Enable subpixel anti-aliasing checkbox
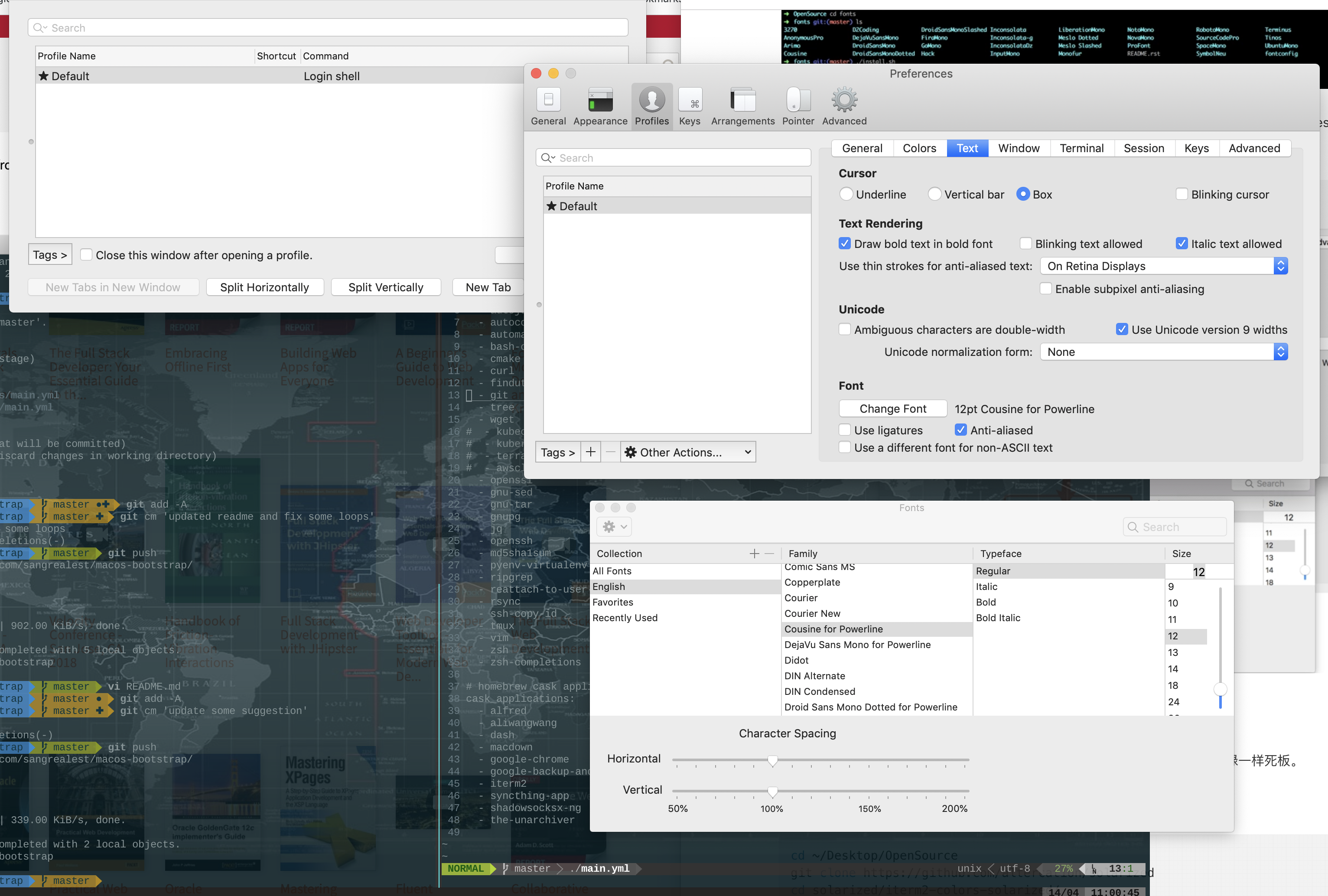 click(x=1045, y=289)
